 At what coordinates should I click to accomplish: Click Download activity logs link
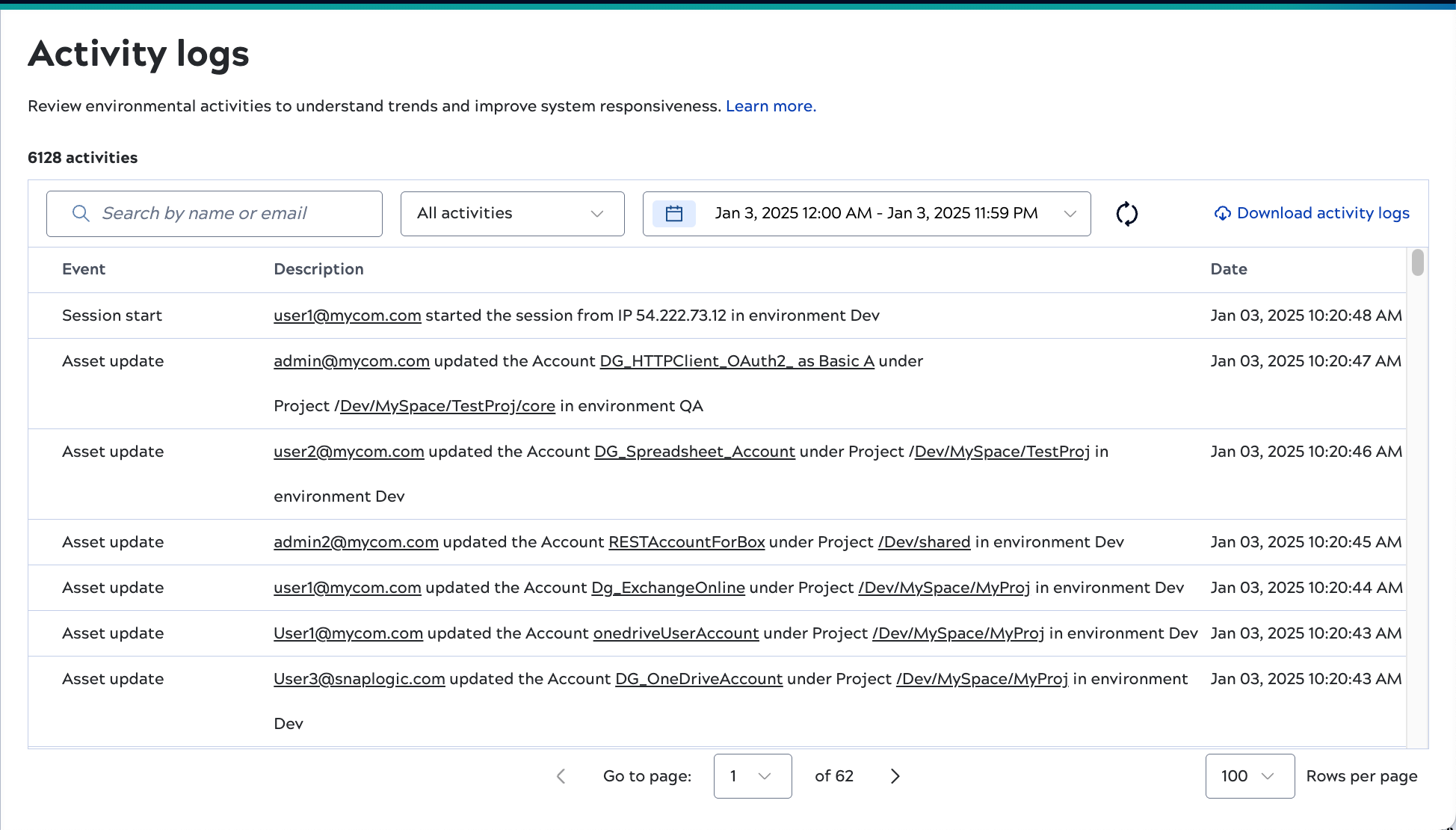tap(1322, 213)
